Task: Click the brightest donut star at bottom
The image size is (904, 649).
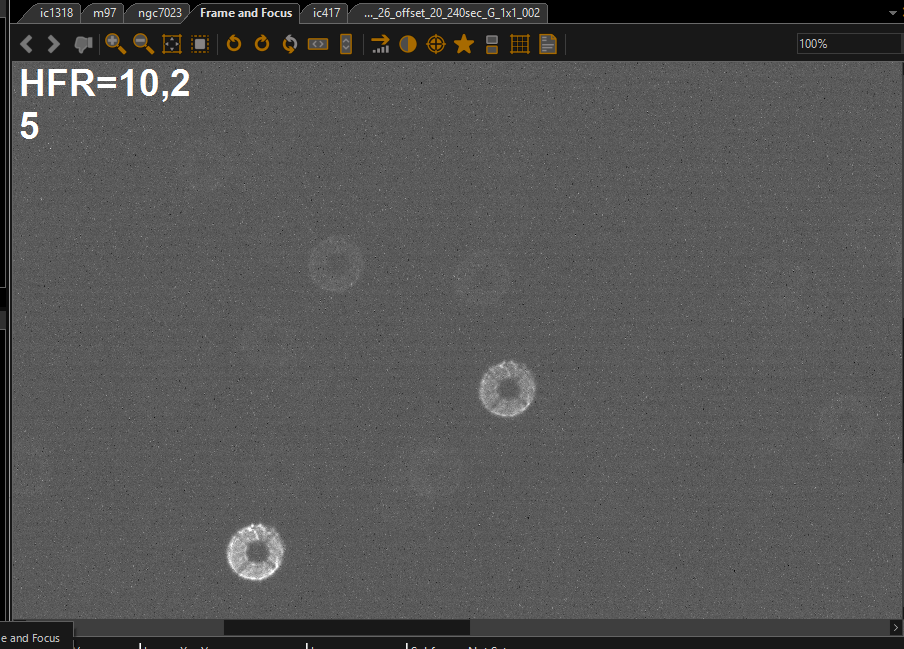Action: coord(256,552)
